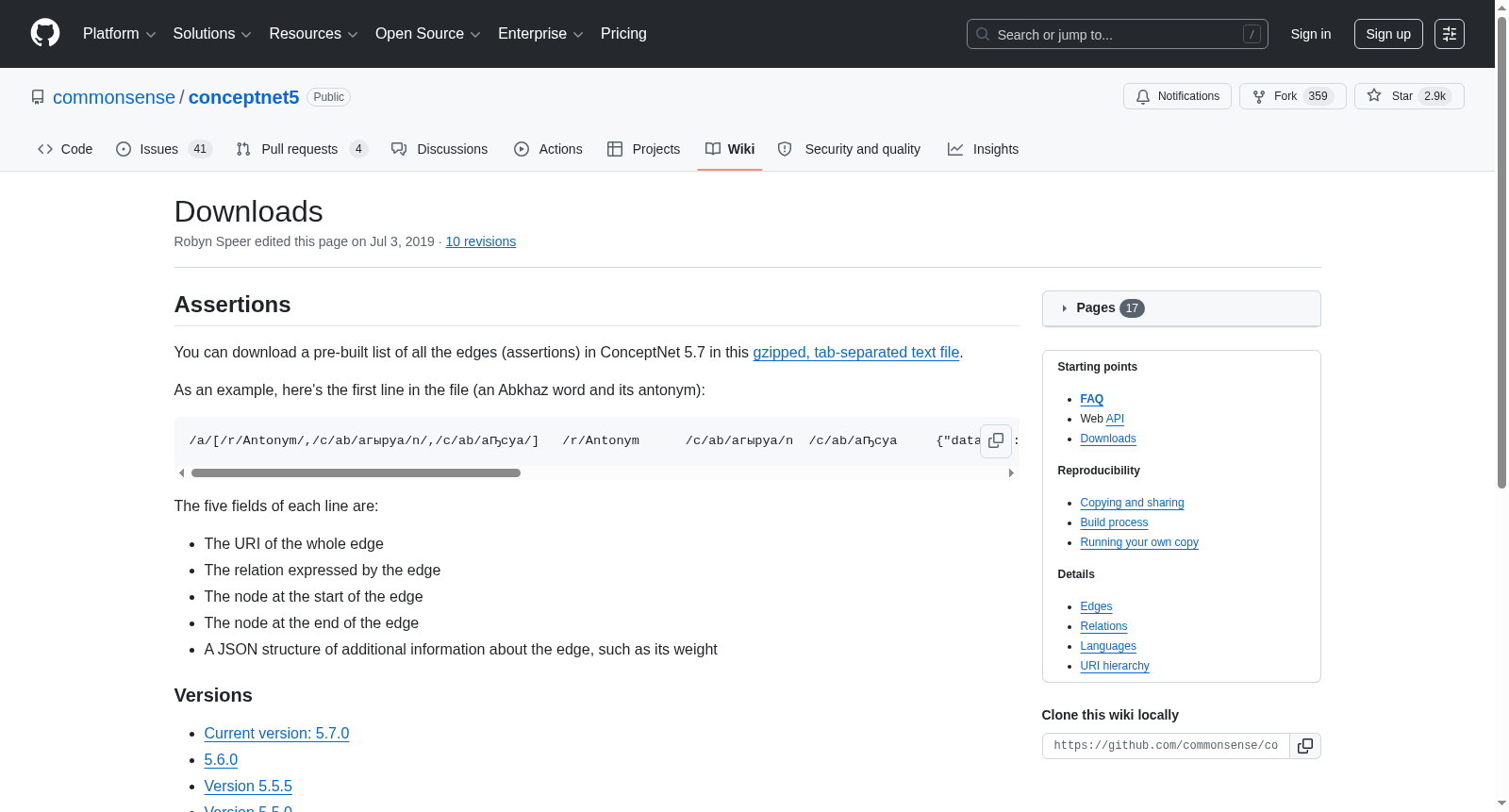
Task: View the 10 revisions history
Action: (x=481, y=241)
